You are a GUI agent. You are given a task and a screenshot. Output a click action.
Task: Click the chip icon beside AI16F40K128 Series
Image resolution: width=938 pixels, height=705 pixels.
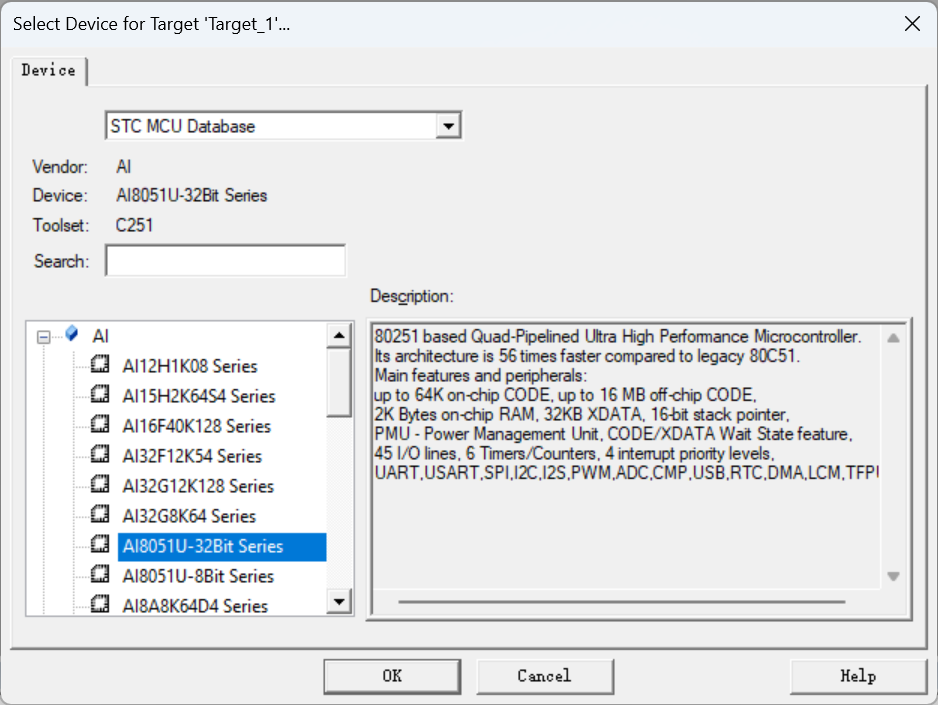pyautogui.click(x=100, y=424)
